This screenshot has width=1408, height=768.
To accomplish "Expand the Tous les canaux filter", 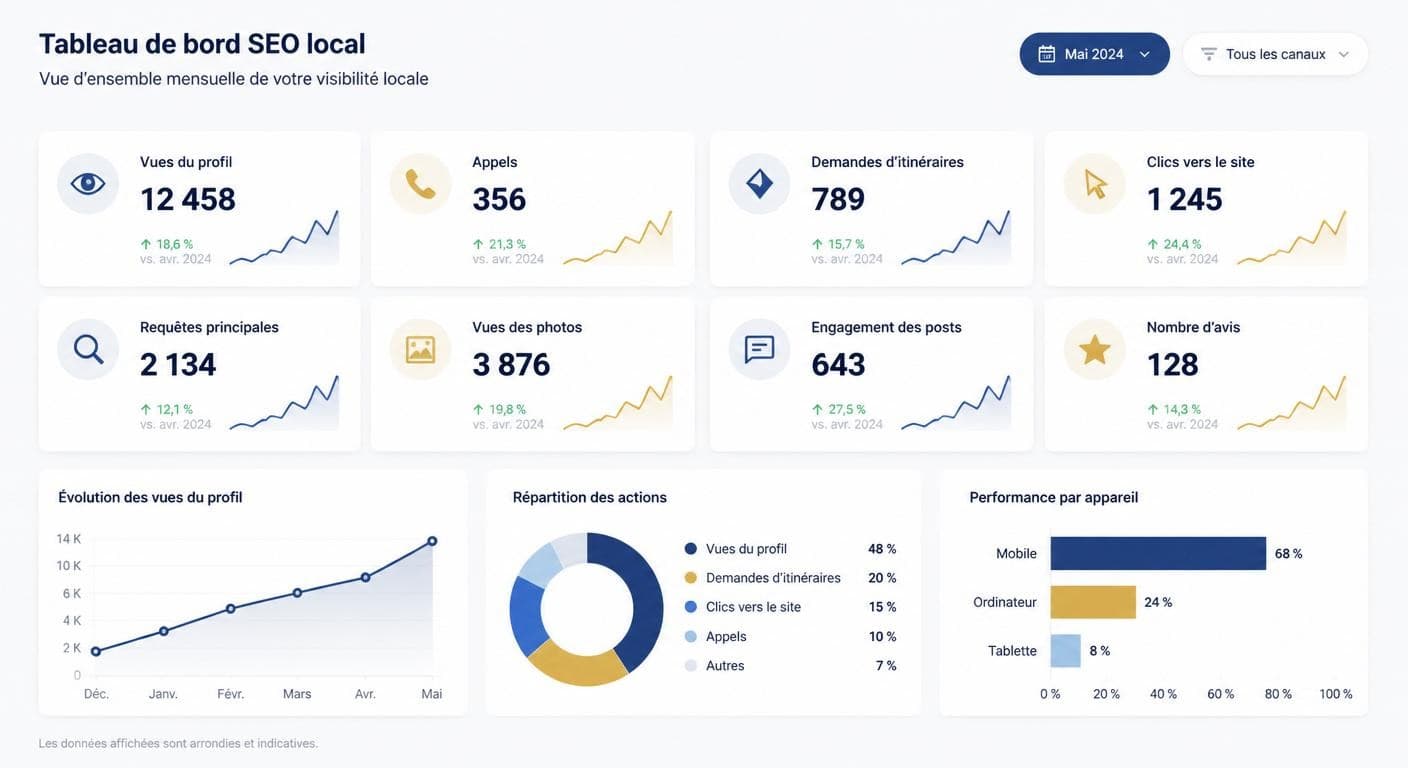I will 1275,54.
